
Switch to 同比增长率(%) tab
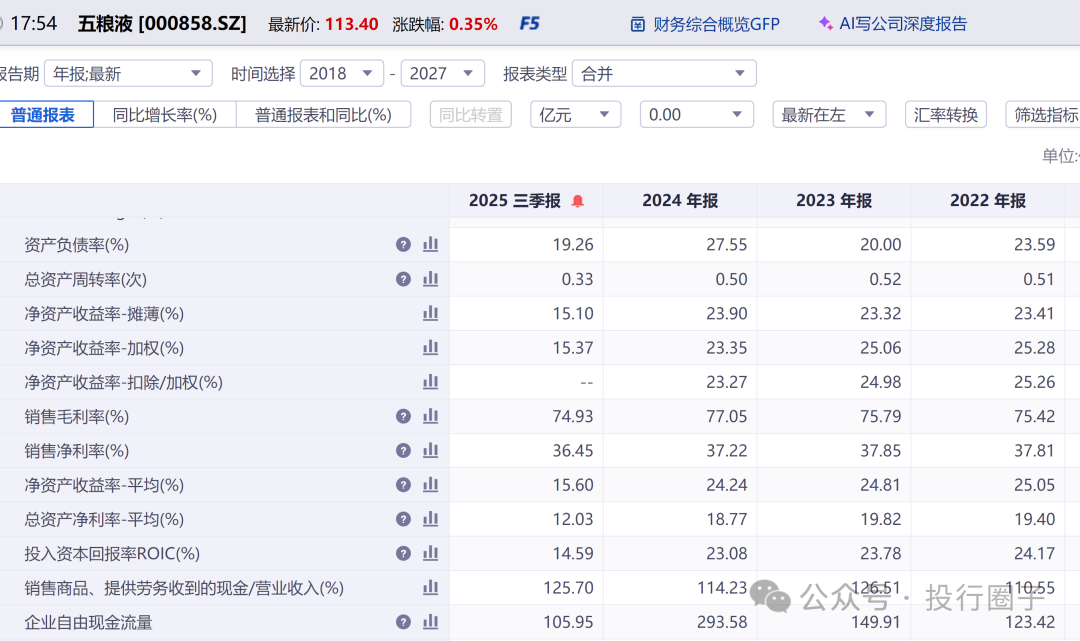(x=164, y=115)
